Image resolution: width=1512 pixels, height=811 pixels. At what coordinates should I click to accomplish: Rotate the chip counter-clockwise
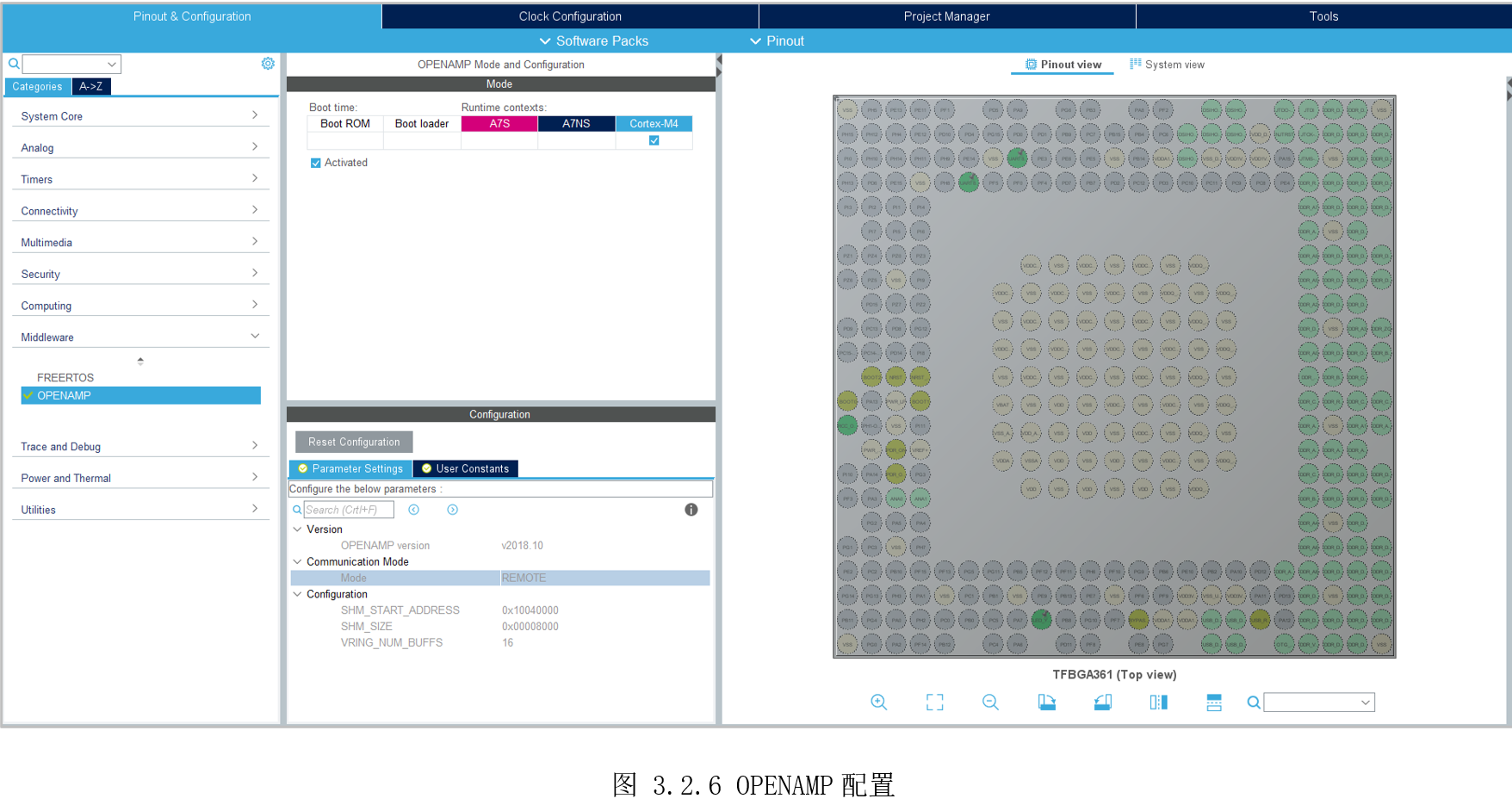(1102, 703)
